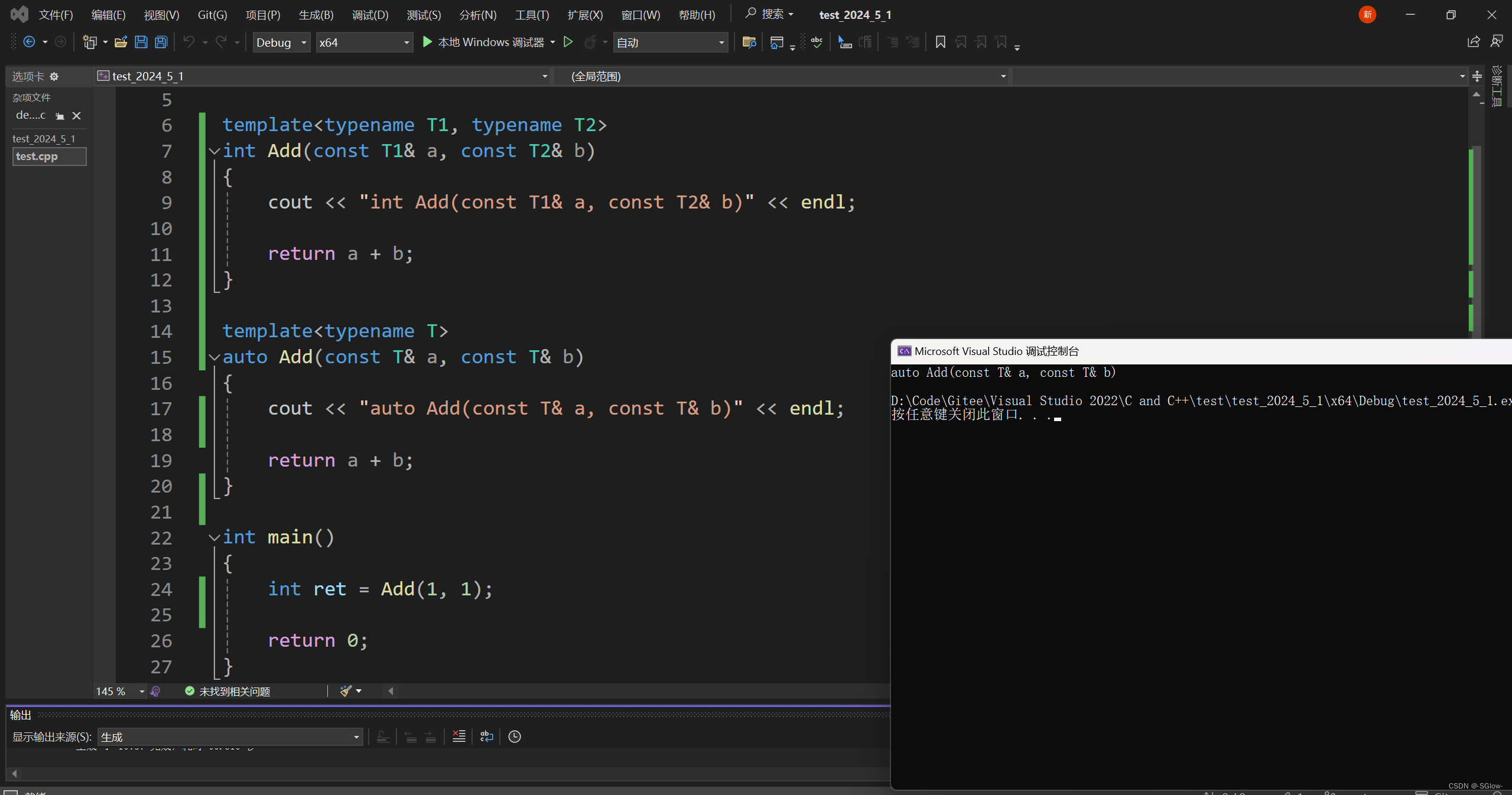Toggle word wrap in output panel
Screen dimensions: 1512x795
[486, 737]
